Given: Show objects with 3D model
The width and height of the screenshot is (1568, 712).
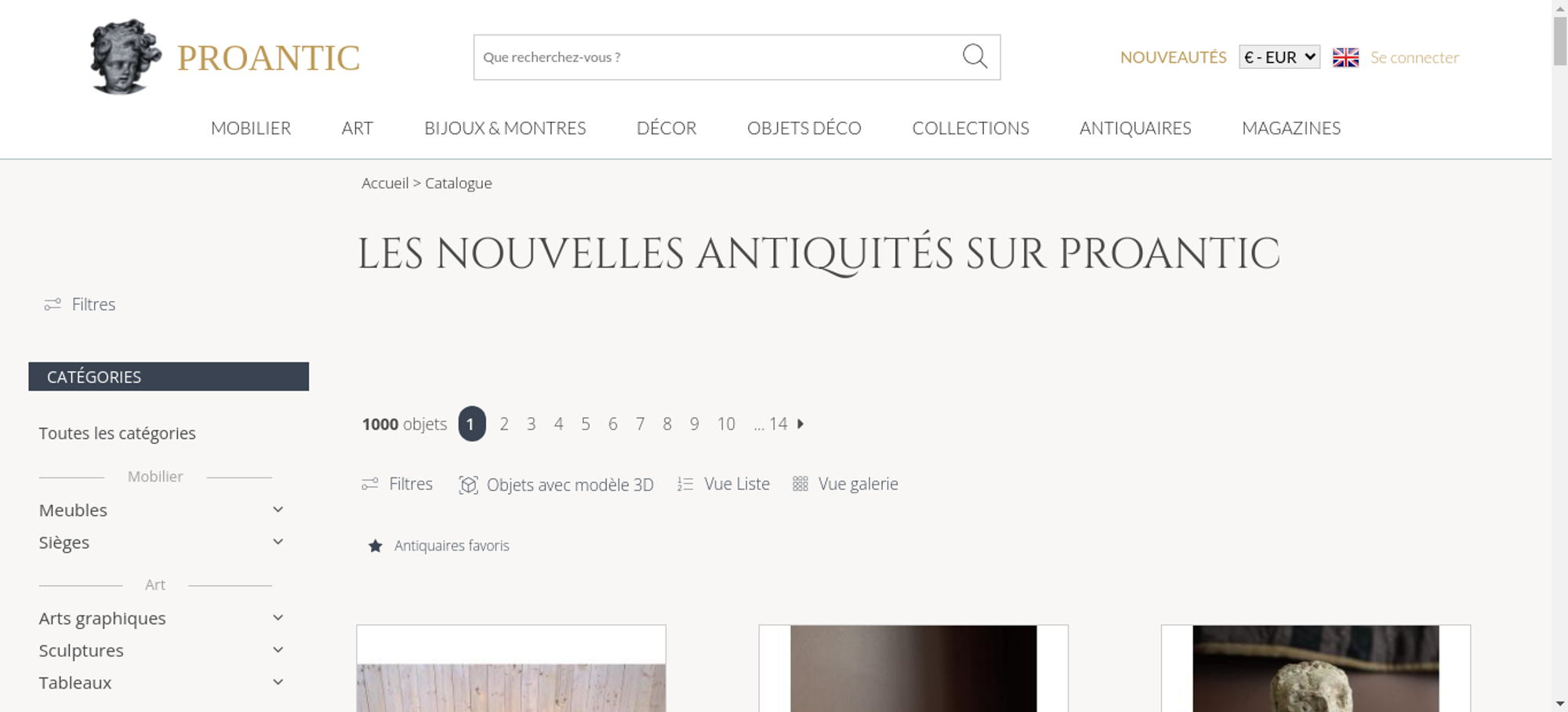Looking at the screenshot, I should tap(557, 485).
